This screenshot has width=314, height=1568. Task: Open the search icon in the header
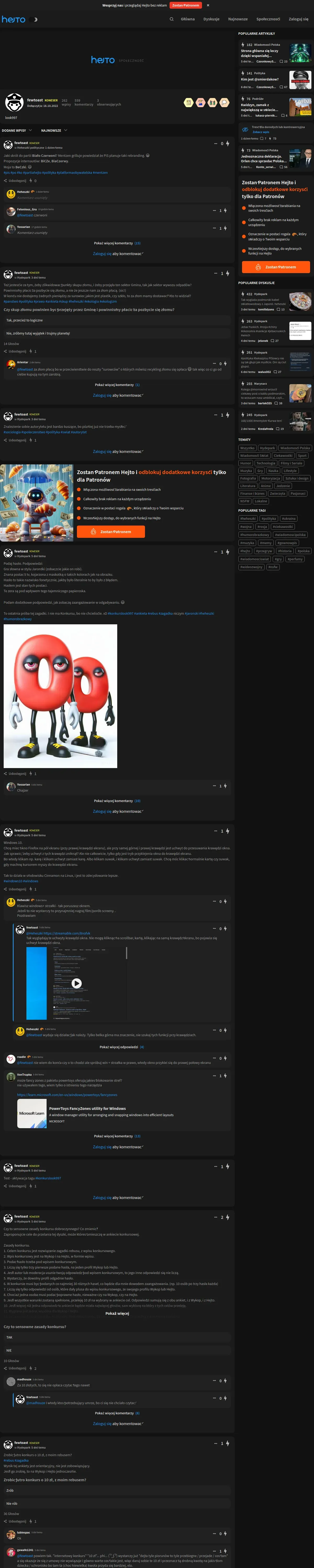pos(171,19)
